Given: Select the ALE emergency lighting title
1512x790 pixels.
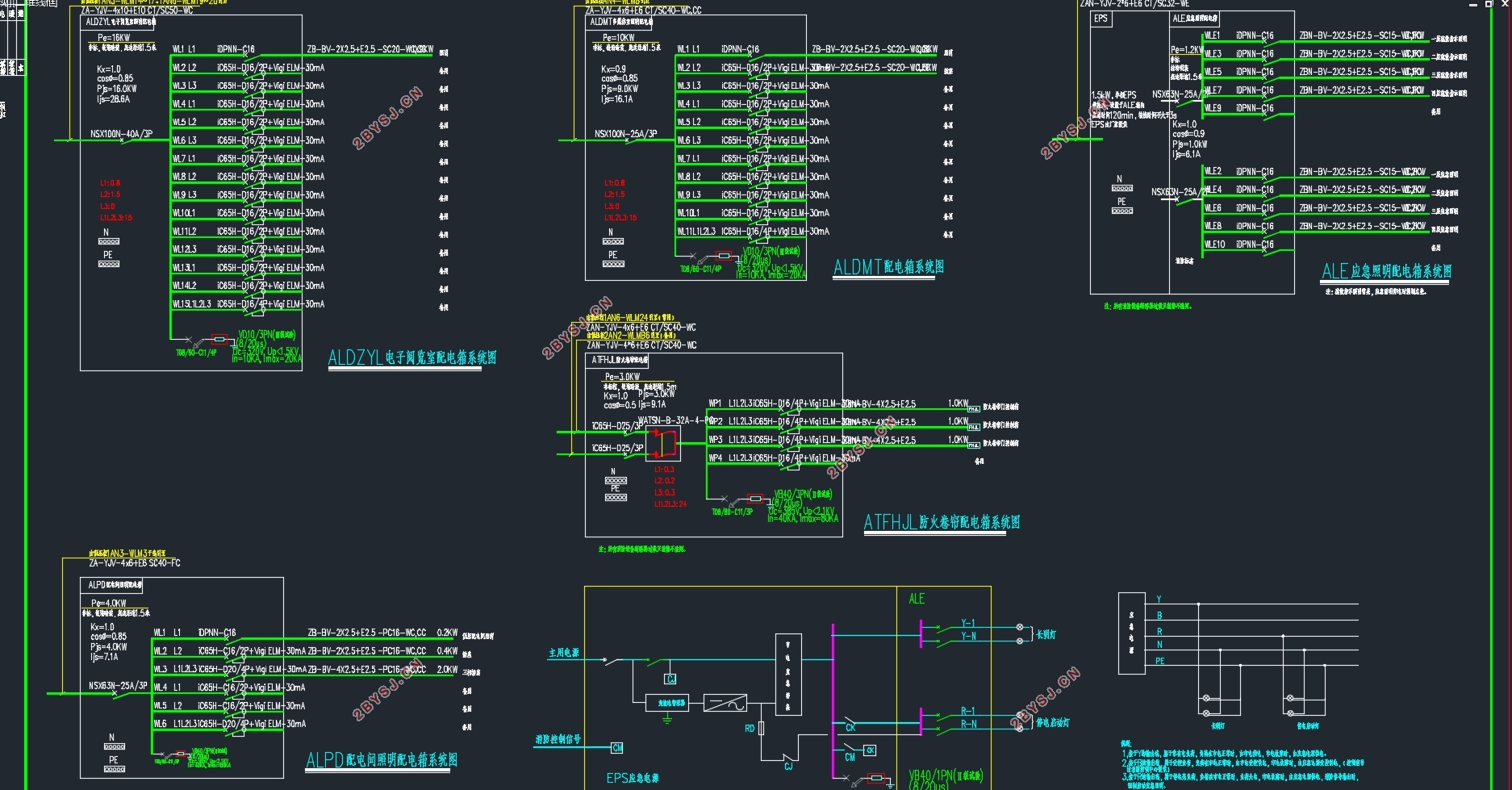Looking at the screenshot, I should [x=1386, y=271].
